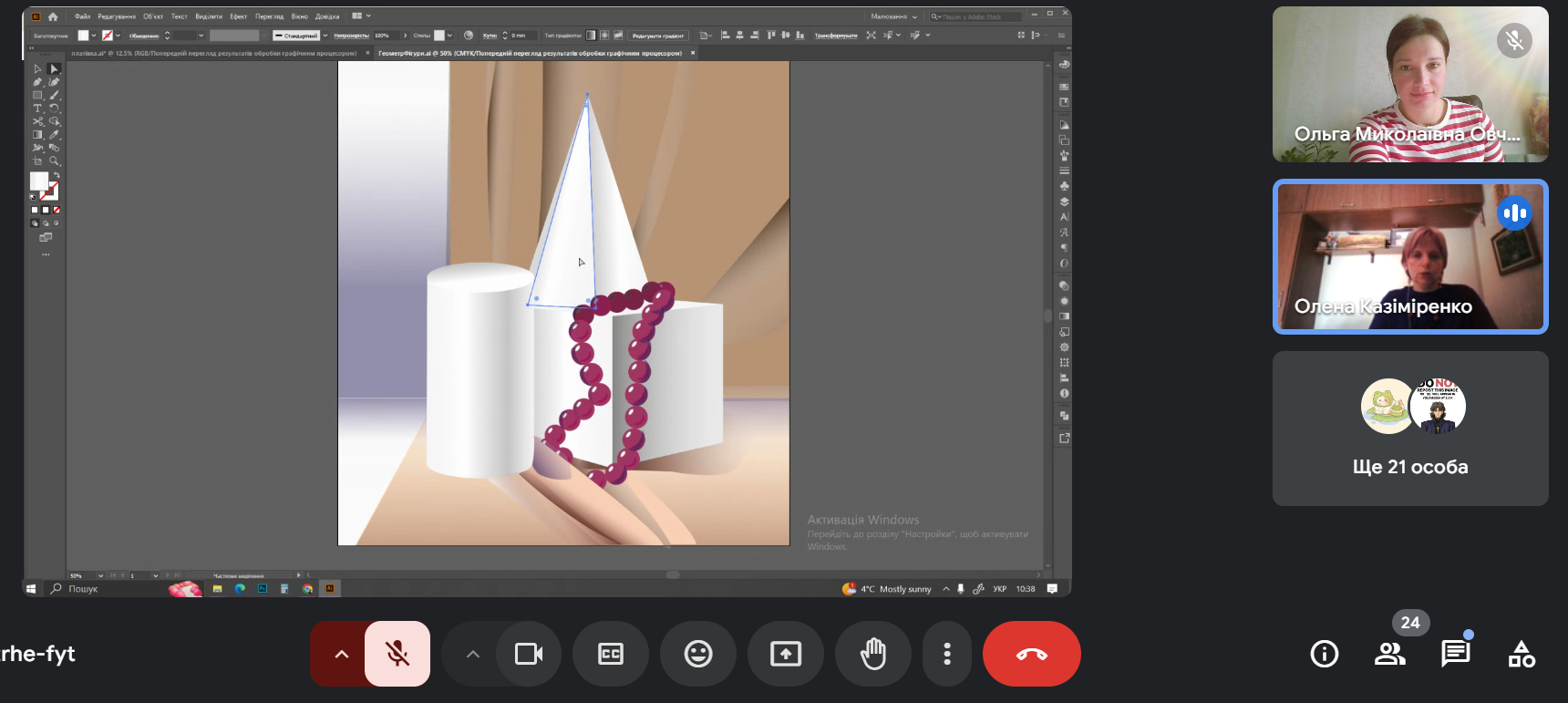Open the Ефект menu
This screenshot has width=1568, height=703.
pyautogui.click(x=238, y=16)
